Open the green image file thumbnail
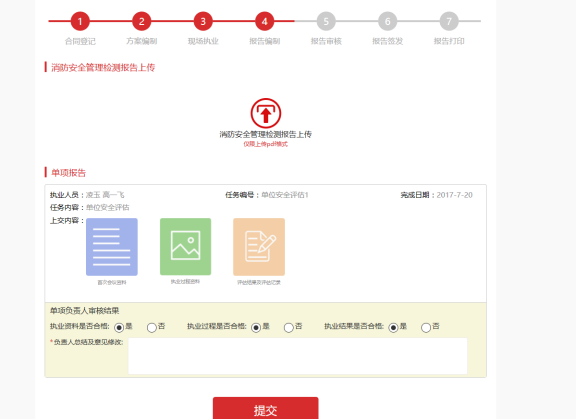576x419 pixels. (186, 246)
